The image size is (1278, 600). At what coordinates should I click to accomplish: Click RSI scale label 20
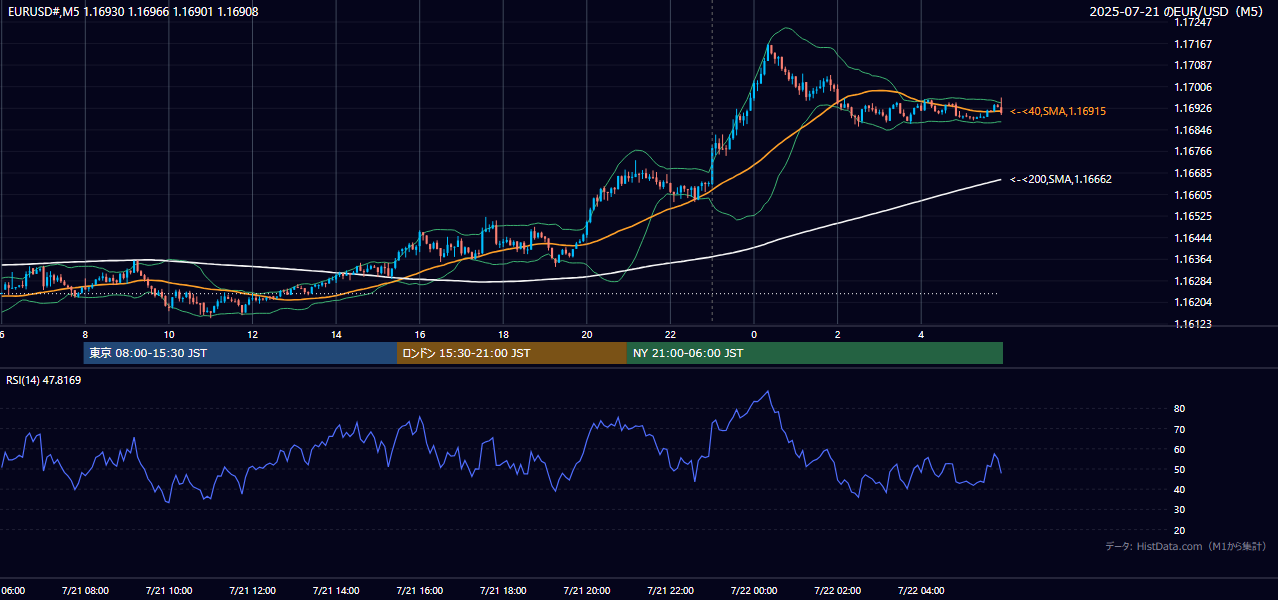[x=1179, y=530]
